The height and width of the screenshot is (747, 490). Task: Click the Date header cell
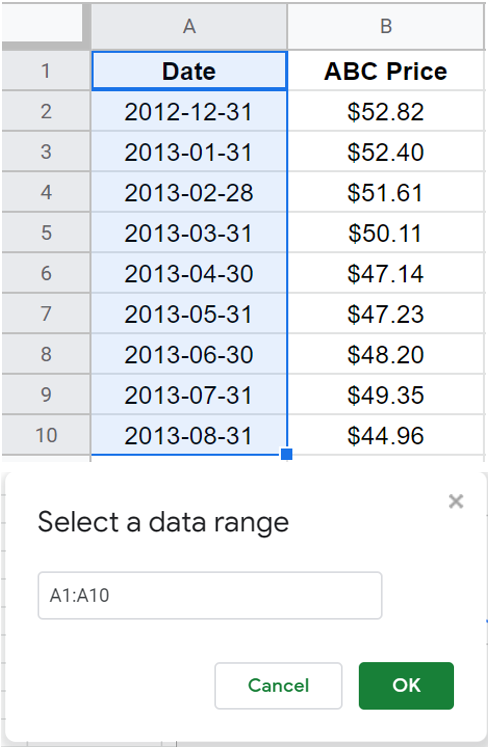189,71
